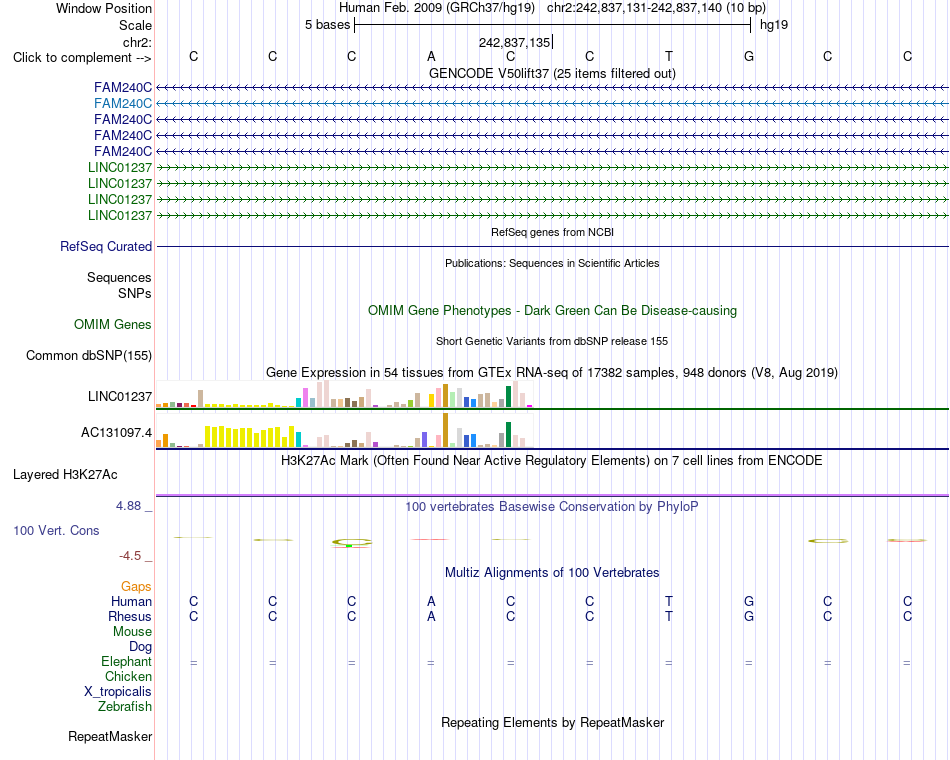Open the LINC01237 GTEx expression bar chart

[344, 394]
